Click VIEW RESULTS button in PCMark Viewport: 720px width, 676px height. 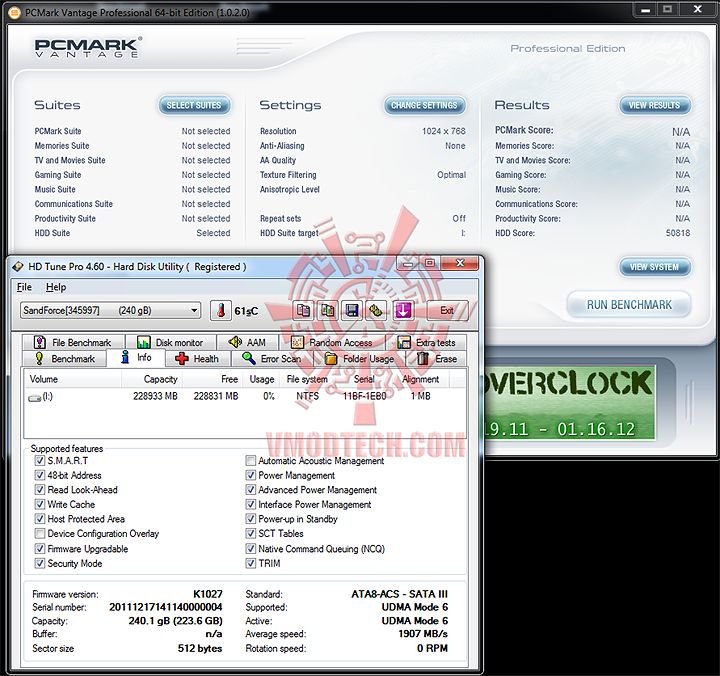655,105
